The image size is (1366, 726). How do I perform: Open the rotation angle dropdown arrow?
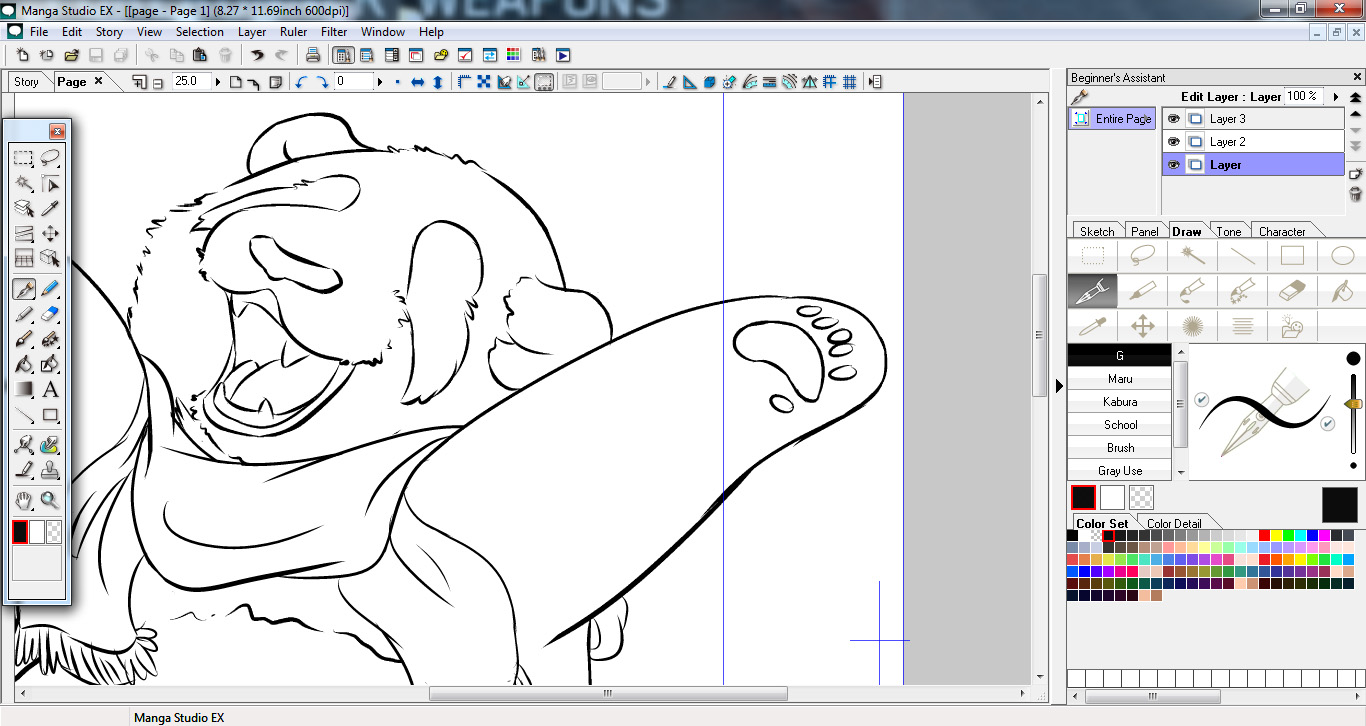380,82
